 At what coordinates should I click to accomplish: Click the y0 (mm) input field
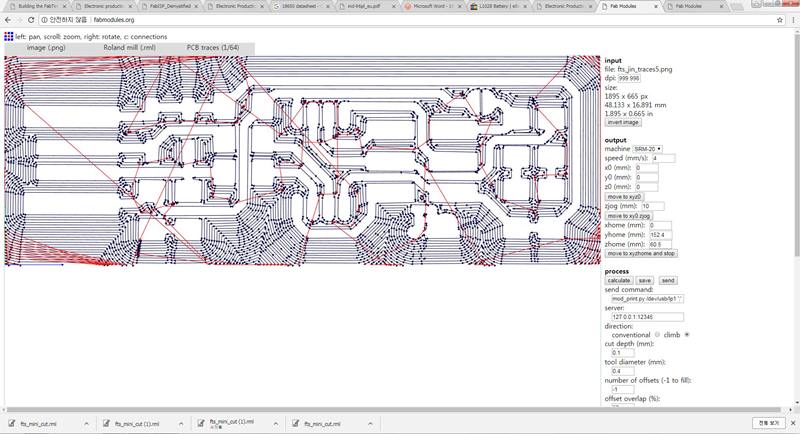click(x=646, y=177)
